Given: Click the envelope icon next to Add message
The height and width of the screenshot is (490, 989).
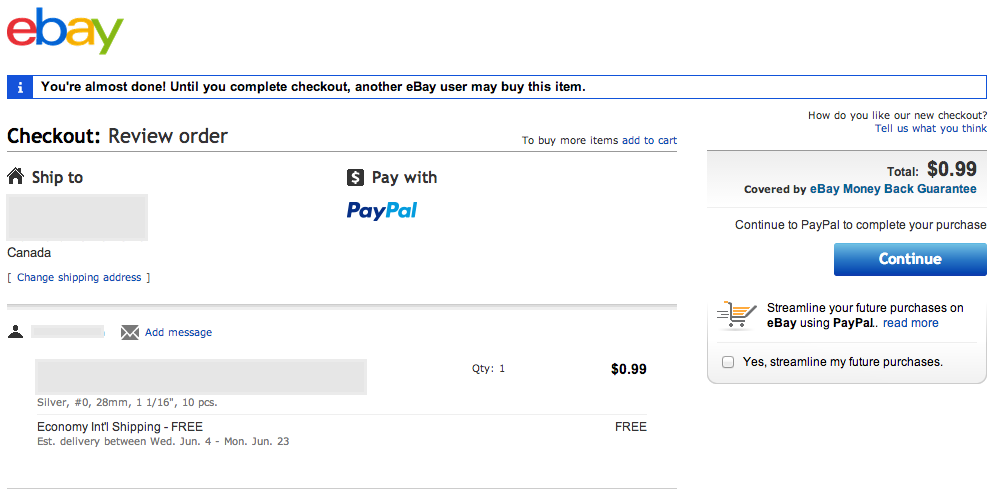Looking at the screenshot, I should point(130,332).
